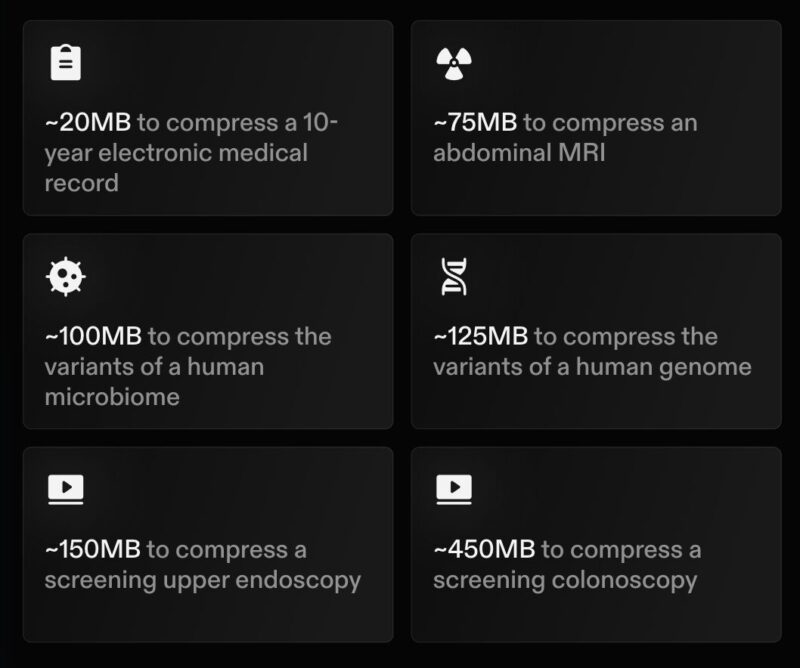Image resolution: width=800 pixels, height=668 pixels.
Task: Open the screening upper endoscopy card
Action: coord(208,545)
